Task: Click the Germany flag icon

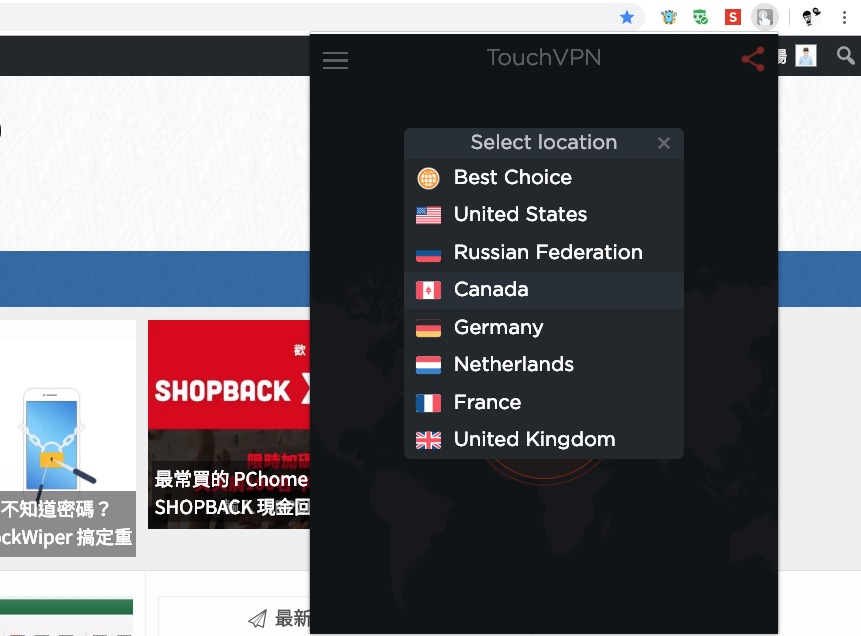Action: [x=428, y=328]
